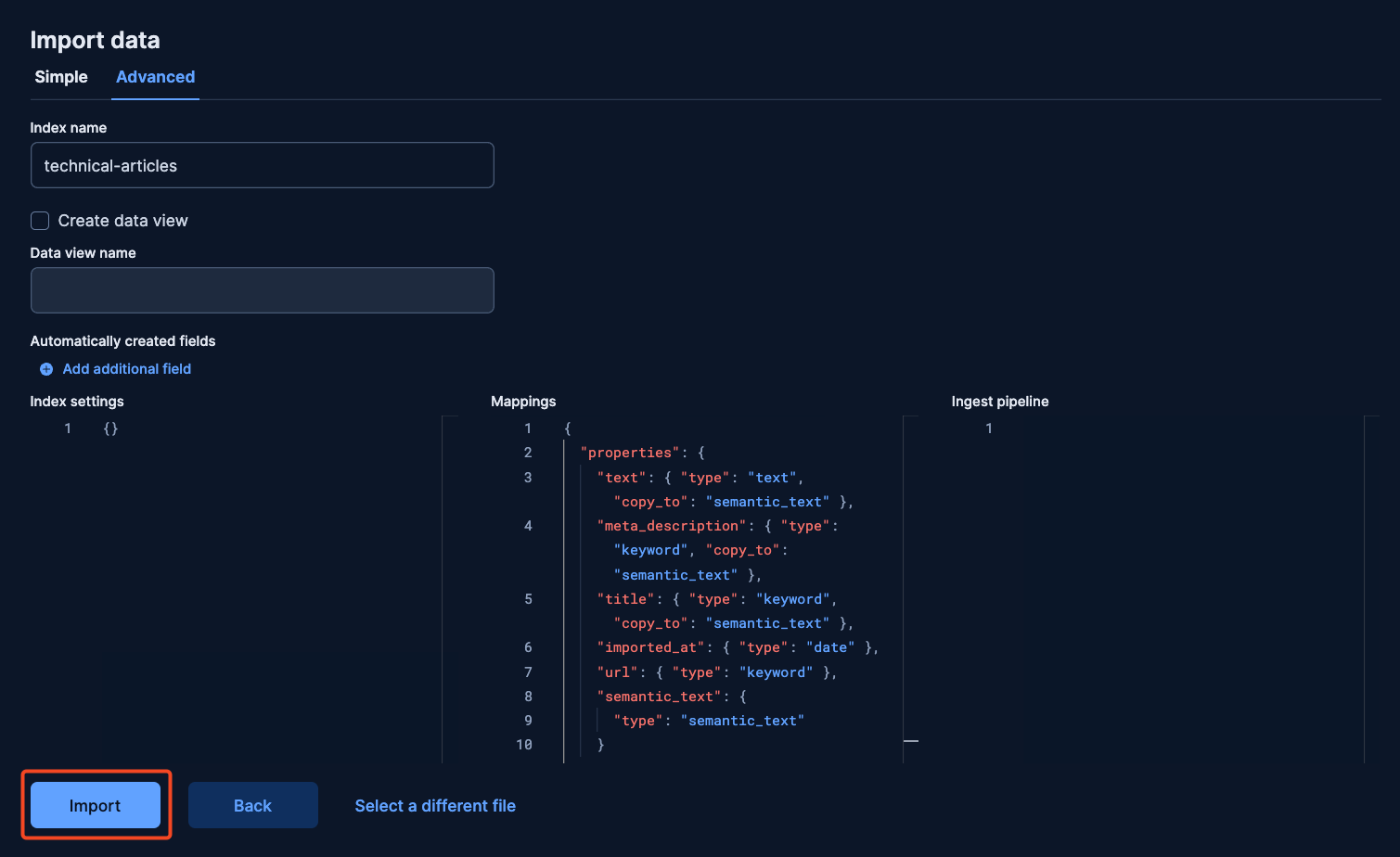Go Back using the Back button
This screenshot has height=857, width=1400.
(x=253, y=805)
